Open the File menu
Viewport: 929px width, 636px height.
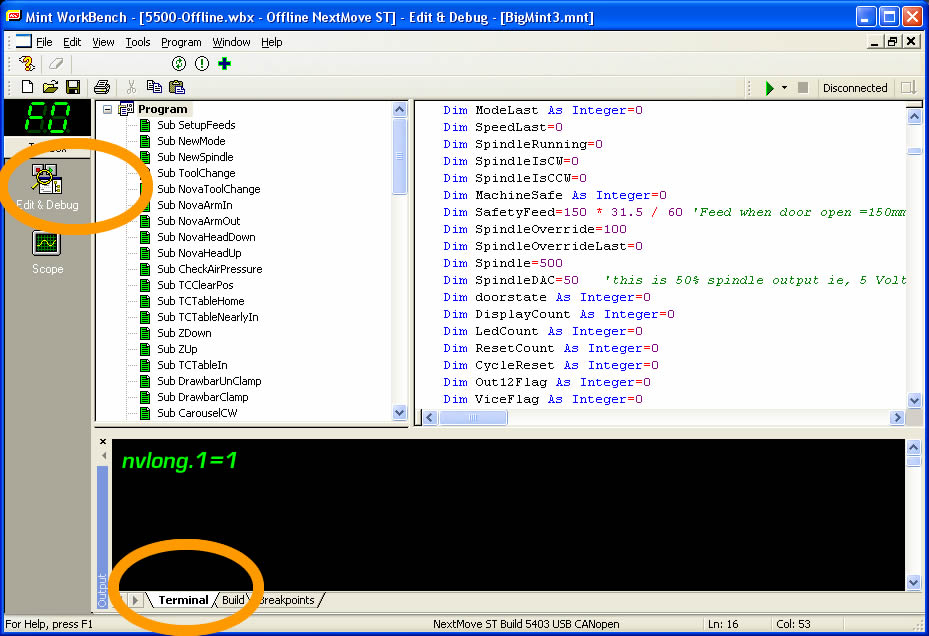point(44,42)
